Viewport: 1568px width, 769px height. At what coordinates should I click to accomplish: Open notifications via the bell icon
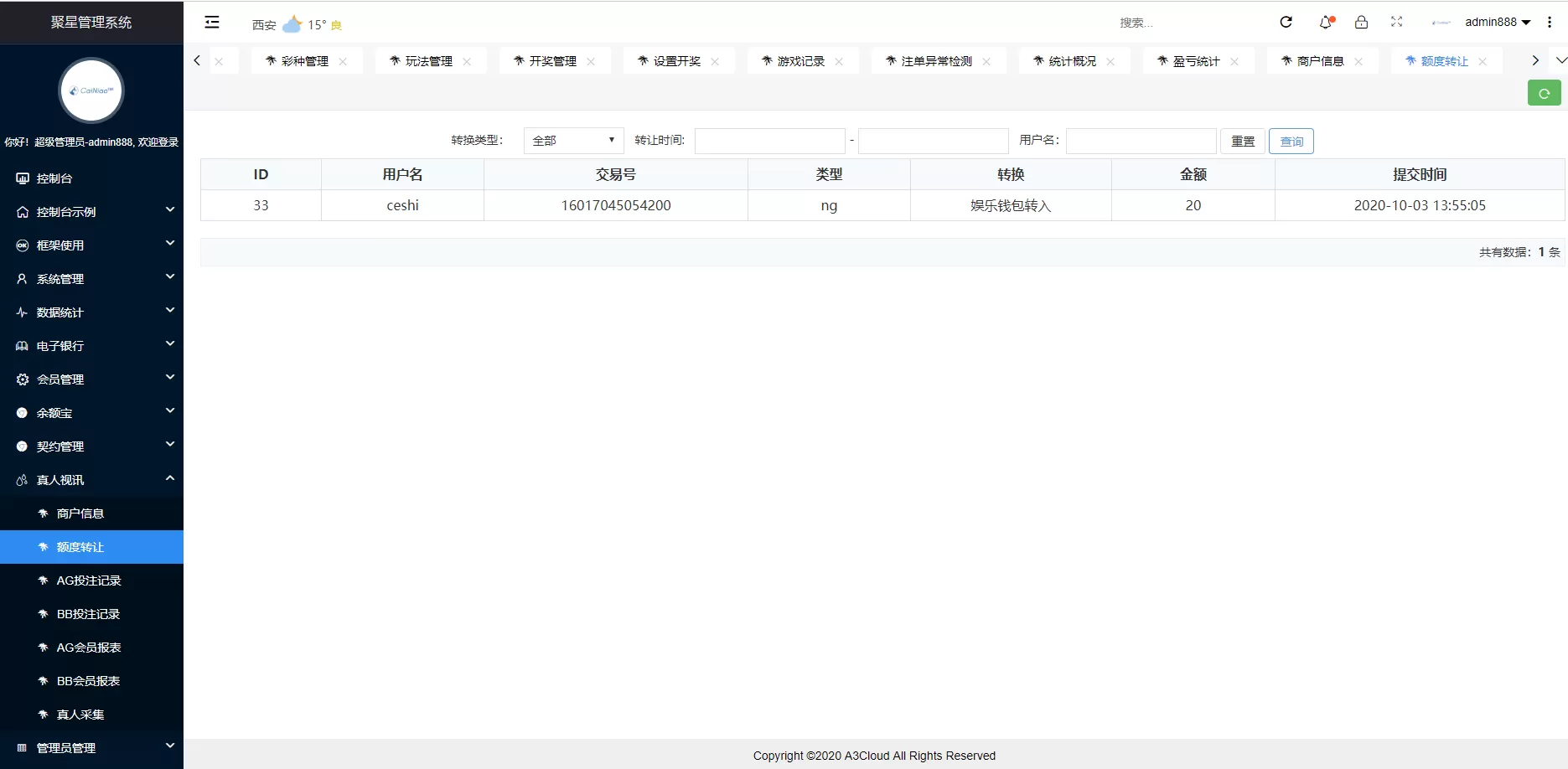click(1324, 22)
